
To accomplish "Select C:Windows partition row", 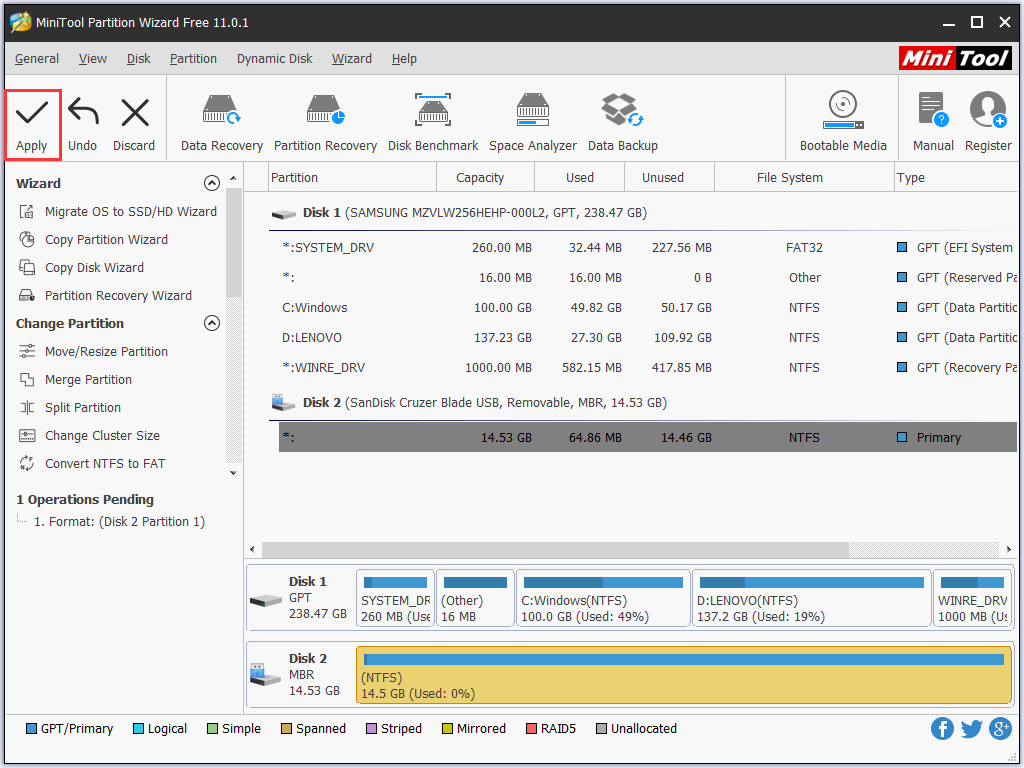I will point(648,308).
